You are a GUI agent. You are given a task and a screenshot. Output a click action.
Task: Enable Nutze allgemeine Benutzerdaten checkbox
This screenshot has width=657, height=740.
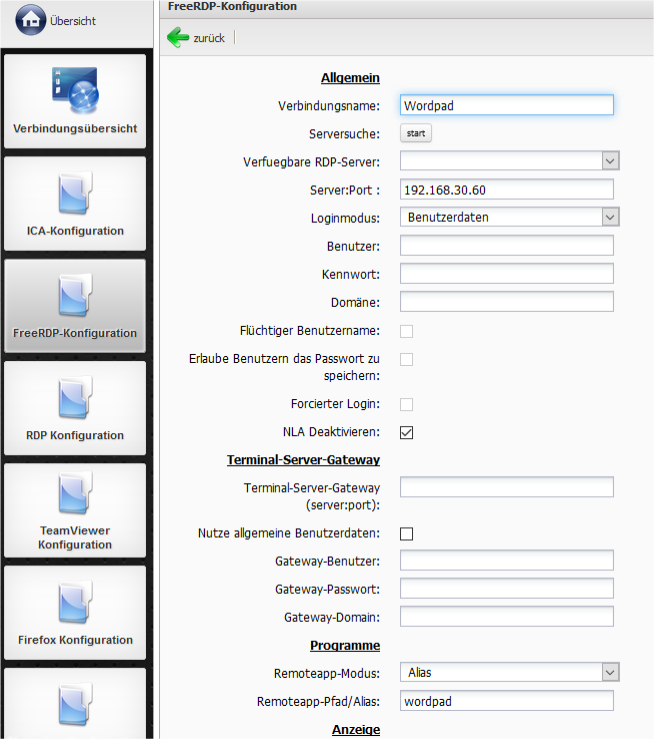(407, 534)
